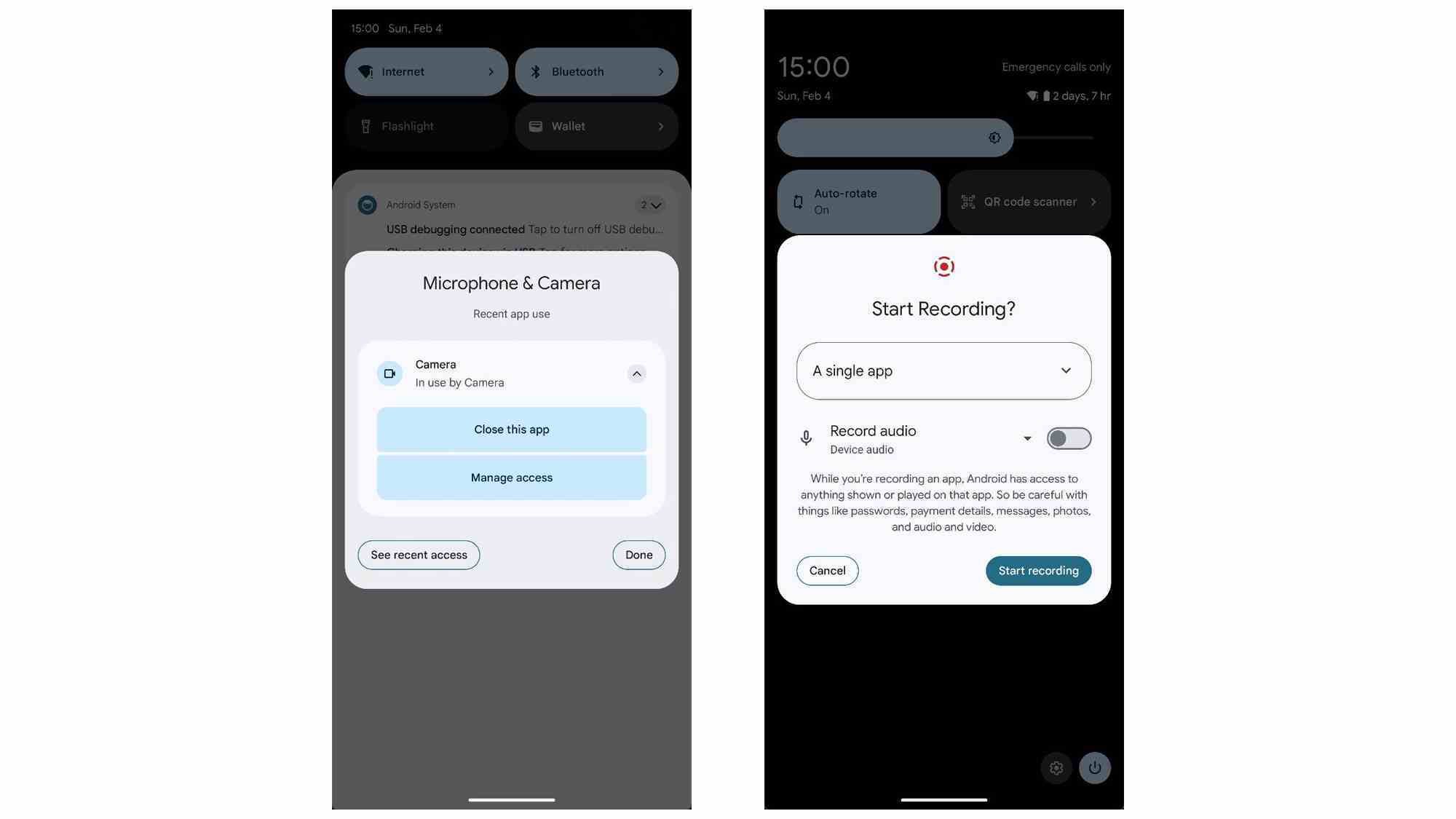
Task: Toggle the Record audio switch
Action: click(x=1068, y=438)
